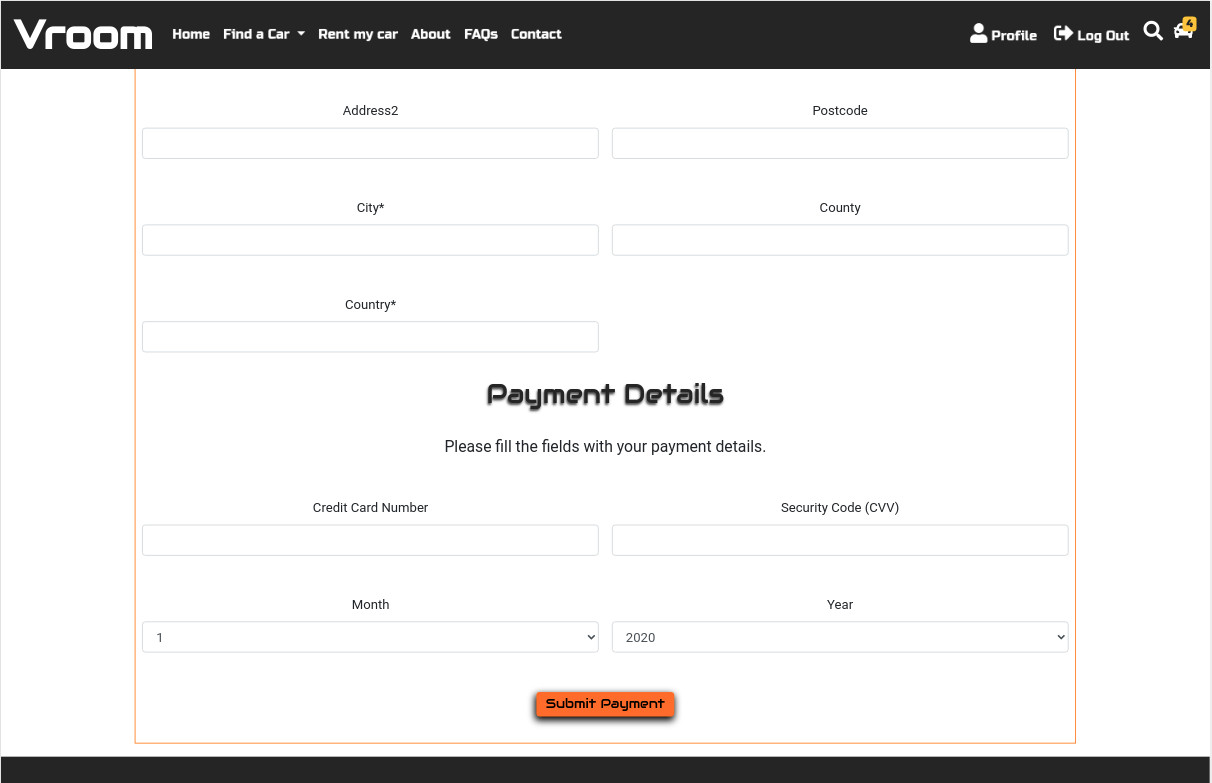Click the Log Out exit arrow icon
The height and width of the screenshot is (783, 1212).
tap(1062, 33)
